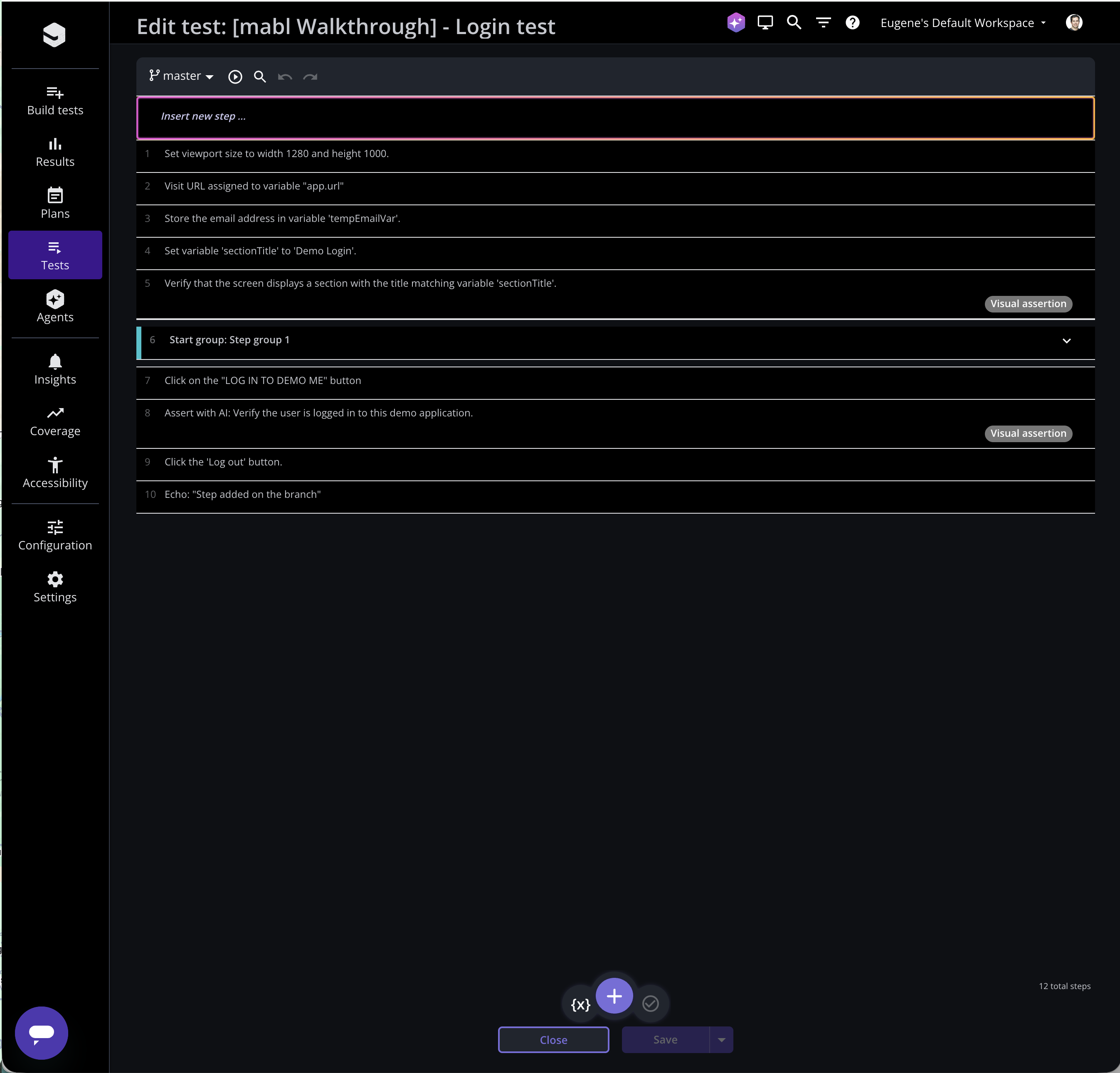This screenshot has height=1073, width=1120.
Task: Select step 9 Click Log out button
Action: click(615, 464)
